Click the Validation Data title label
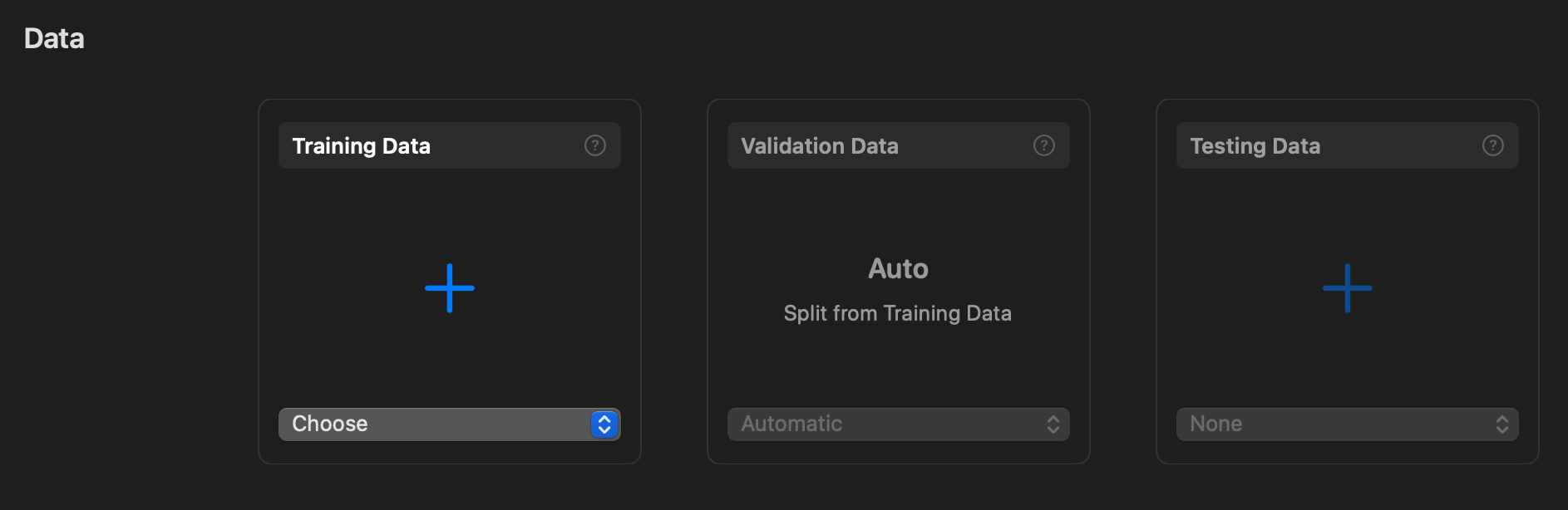Viewport: 1568px width, 510px height. (820, 146)
